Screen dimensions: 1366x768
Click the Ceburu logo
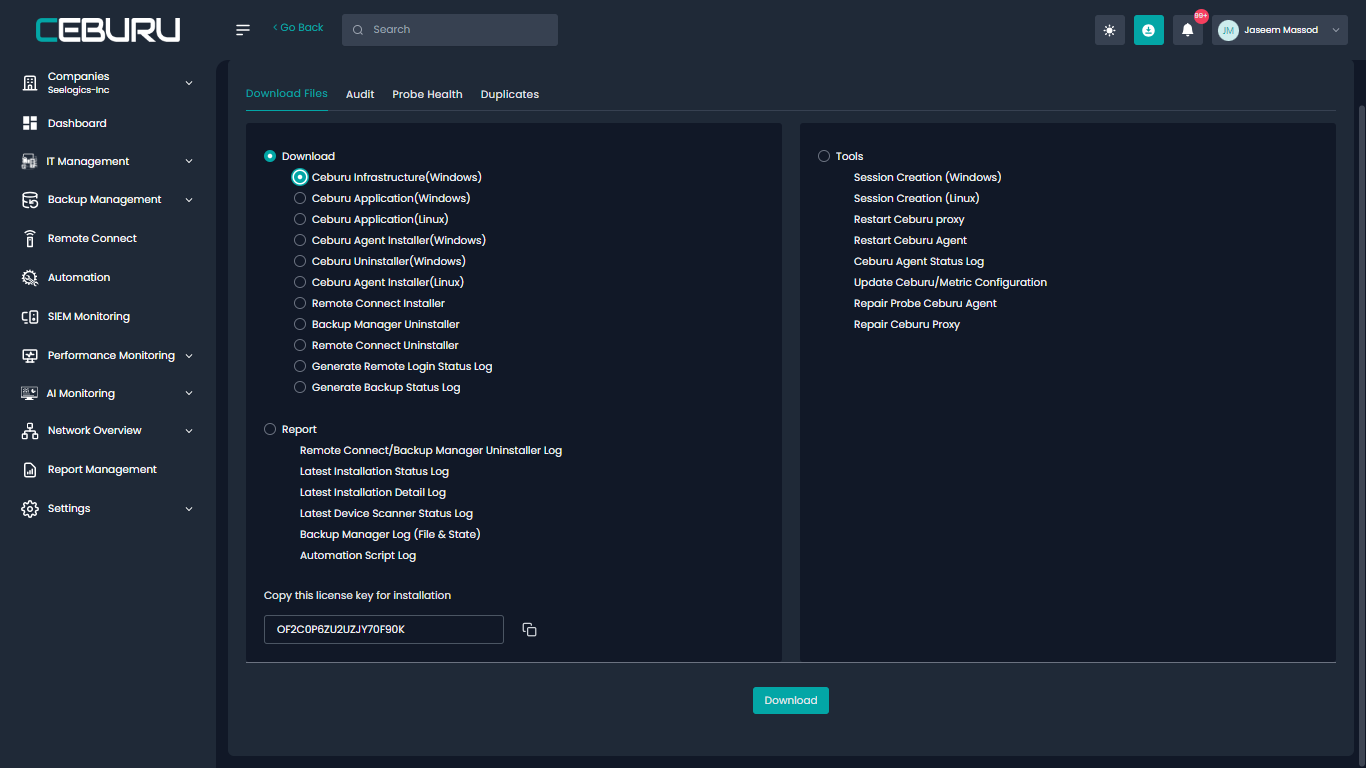click(x=108, y=30)
